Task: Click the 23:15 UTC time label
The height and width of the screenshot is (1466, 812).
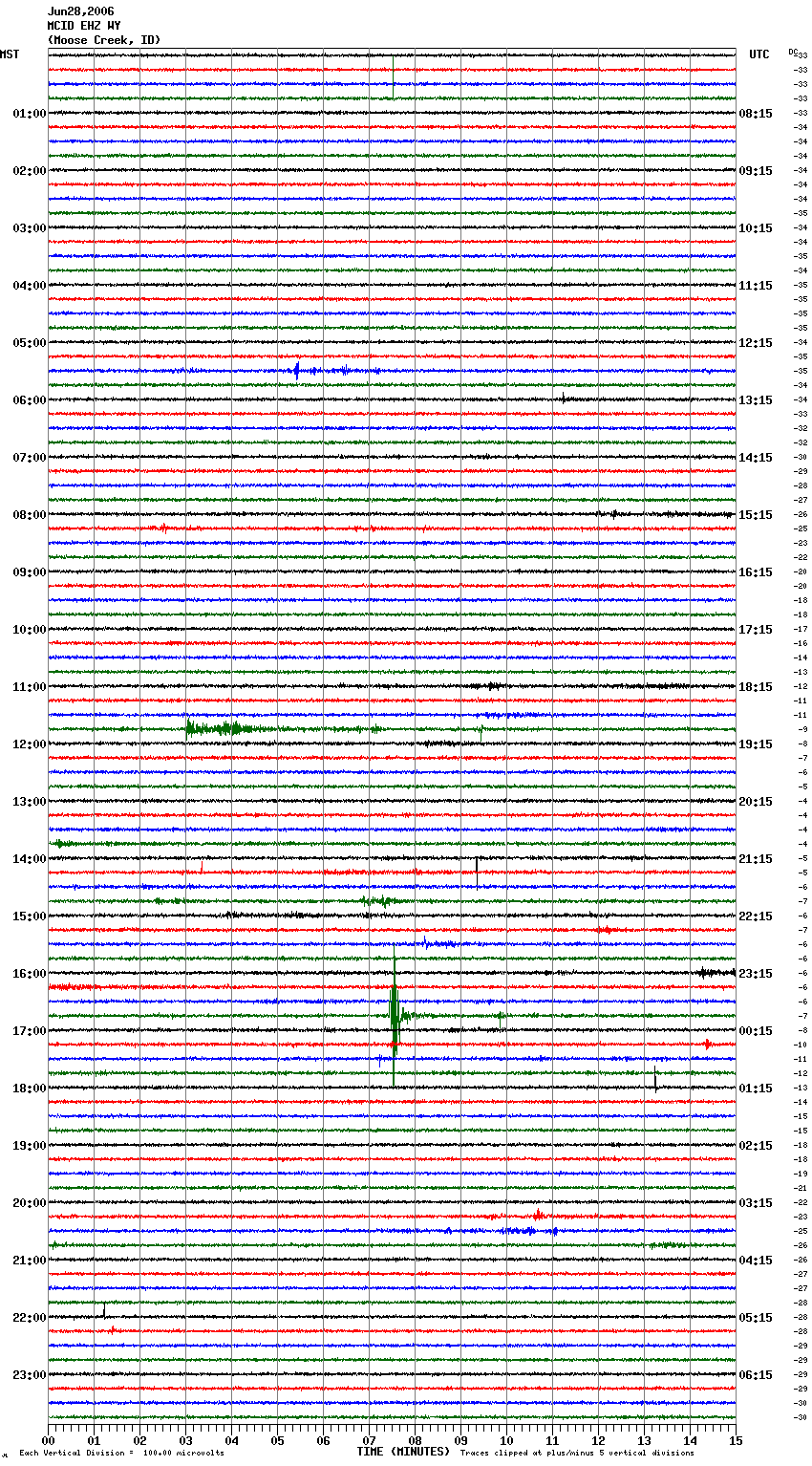Action: 756,974
